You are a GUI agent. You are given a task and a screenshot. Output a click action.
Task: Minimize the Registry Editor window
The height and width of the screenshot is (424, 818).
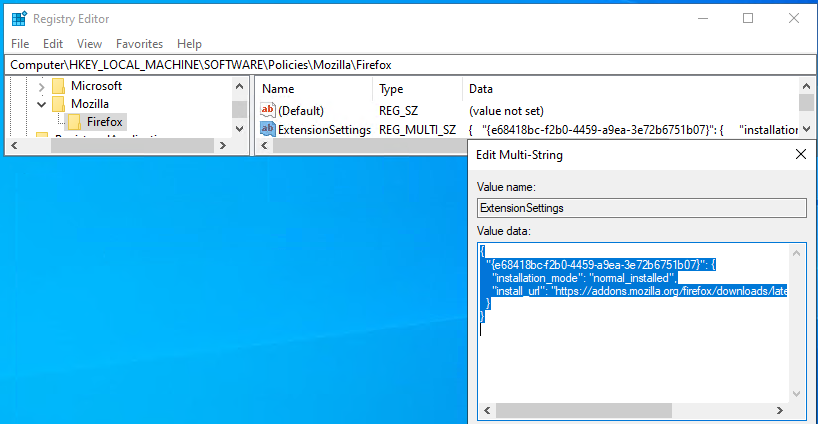tap(703, 18)
